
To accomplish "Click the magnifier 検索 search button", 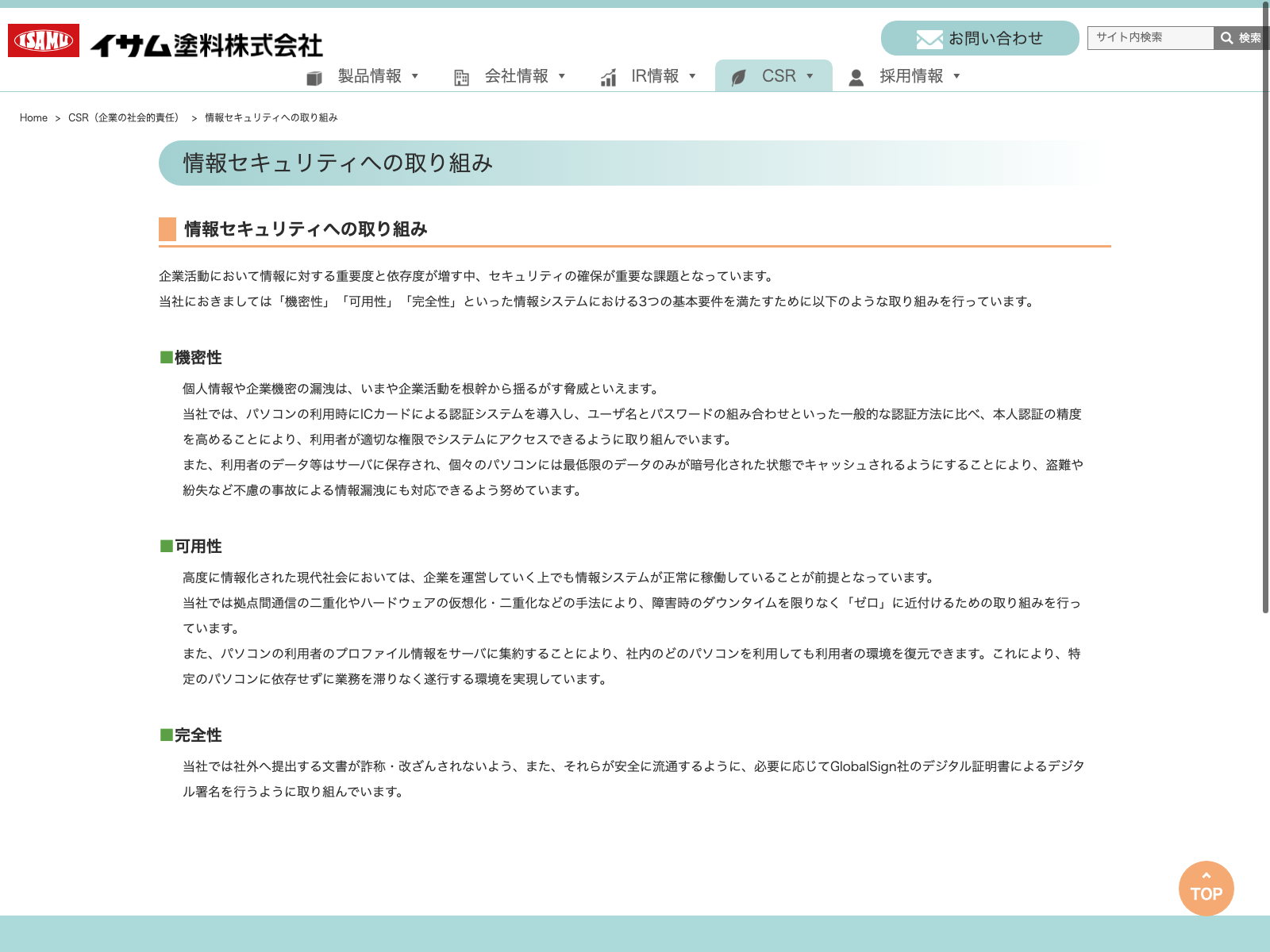I will [1240, 38].
